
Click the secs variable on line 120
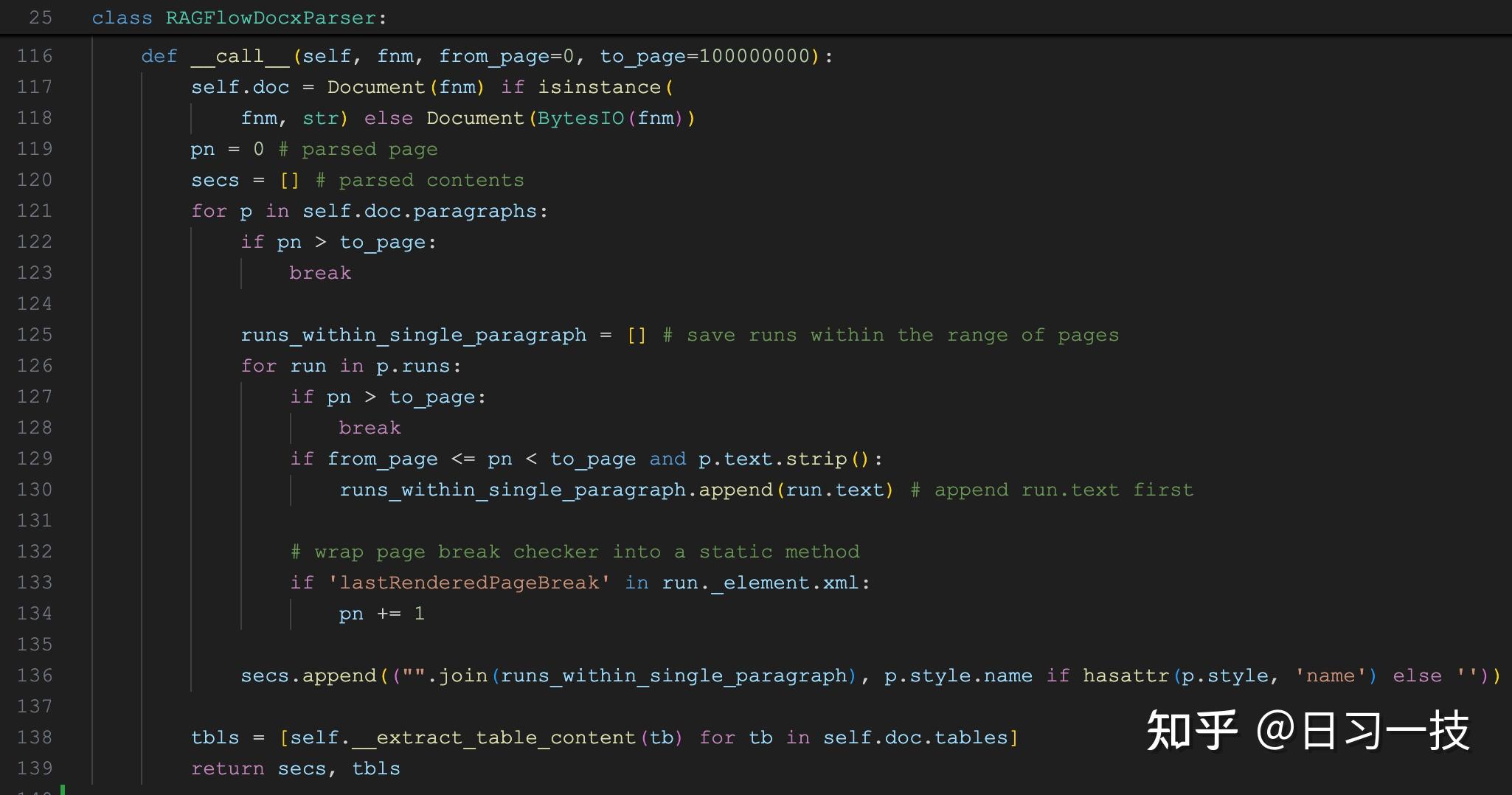click(x=215, y=179)
